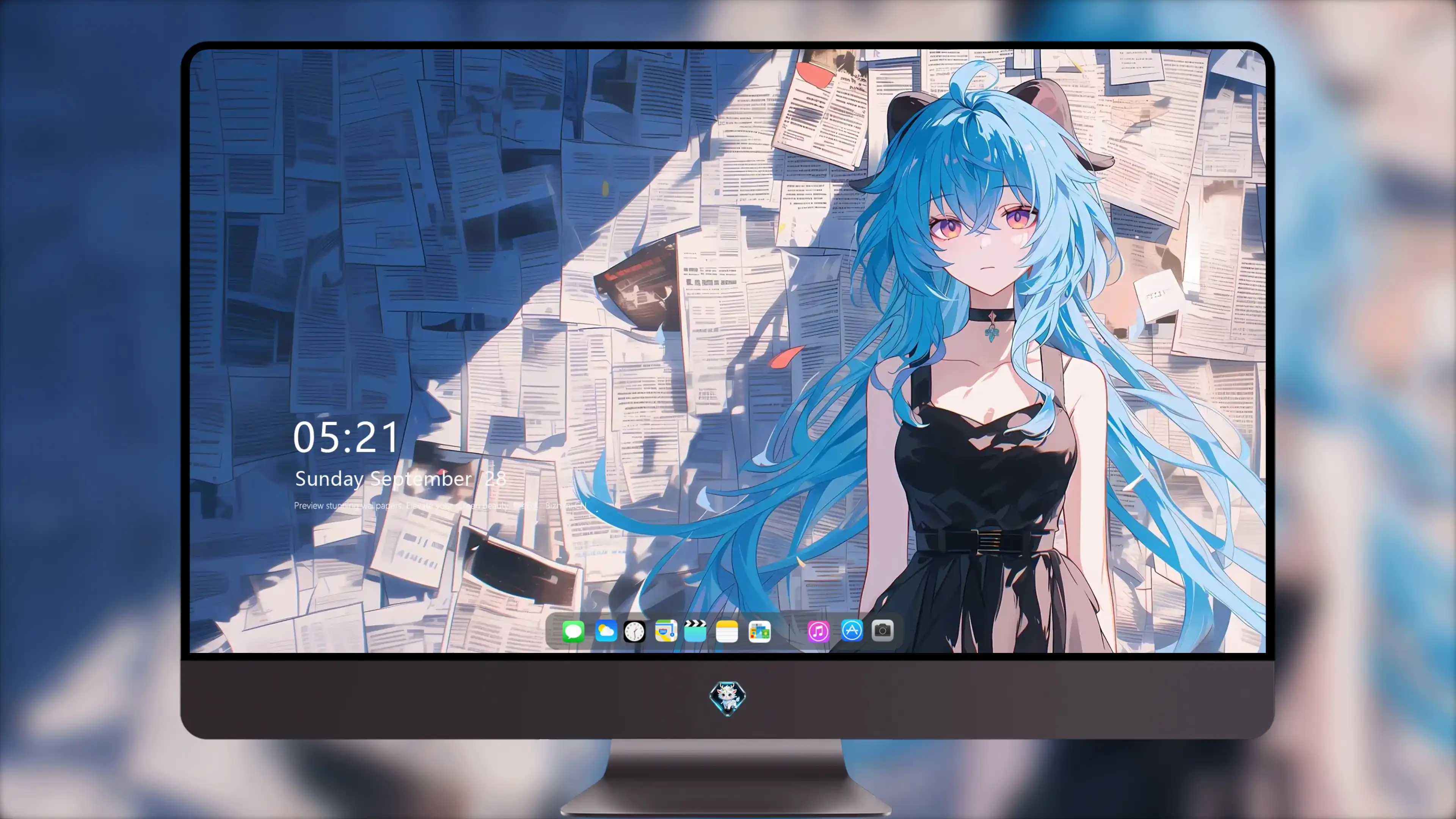Launch the Videos clapperboard app
This screenshot has height=819, width=1456.
pyautogui.click(x=695, y=631)
